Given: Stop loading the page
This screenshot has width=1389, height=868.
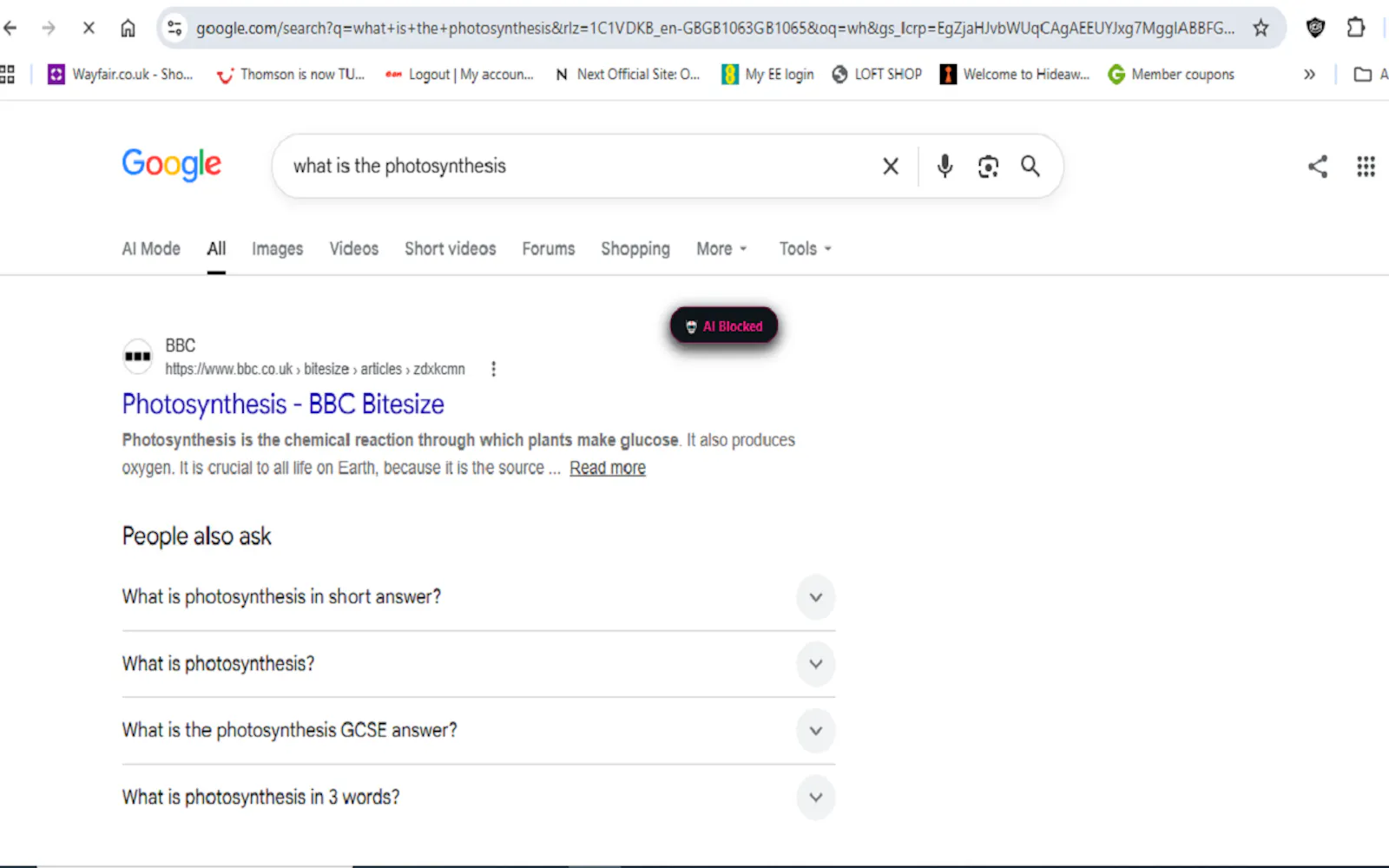Looking at the screenshot, I should point(89,28).
